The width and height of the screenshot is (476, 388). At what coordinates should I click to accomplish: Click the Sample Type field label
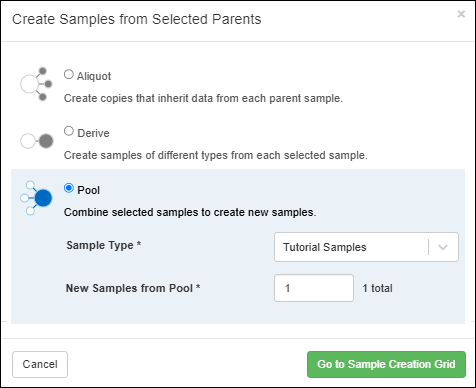(104, 245)
